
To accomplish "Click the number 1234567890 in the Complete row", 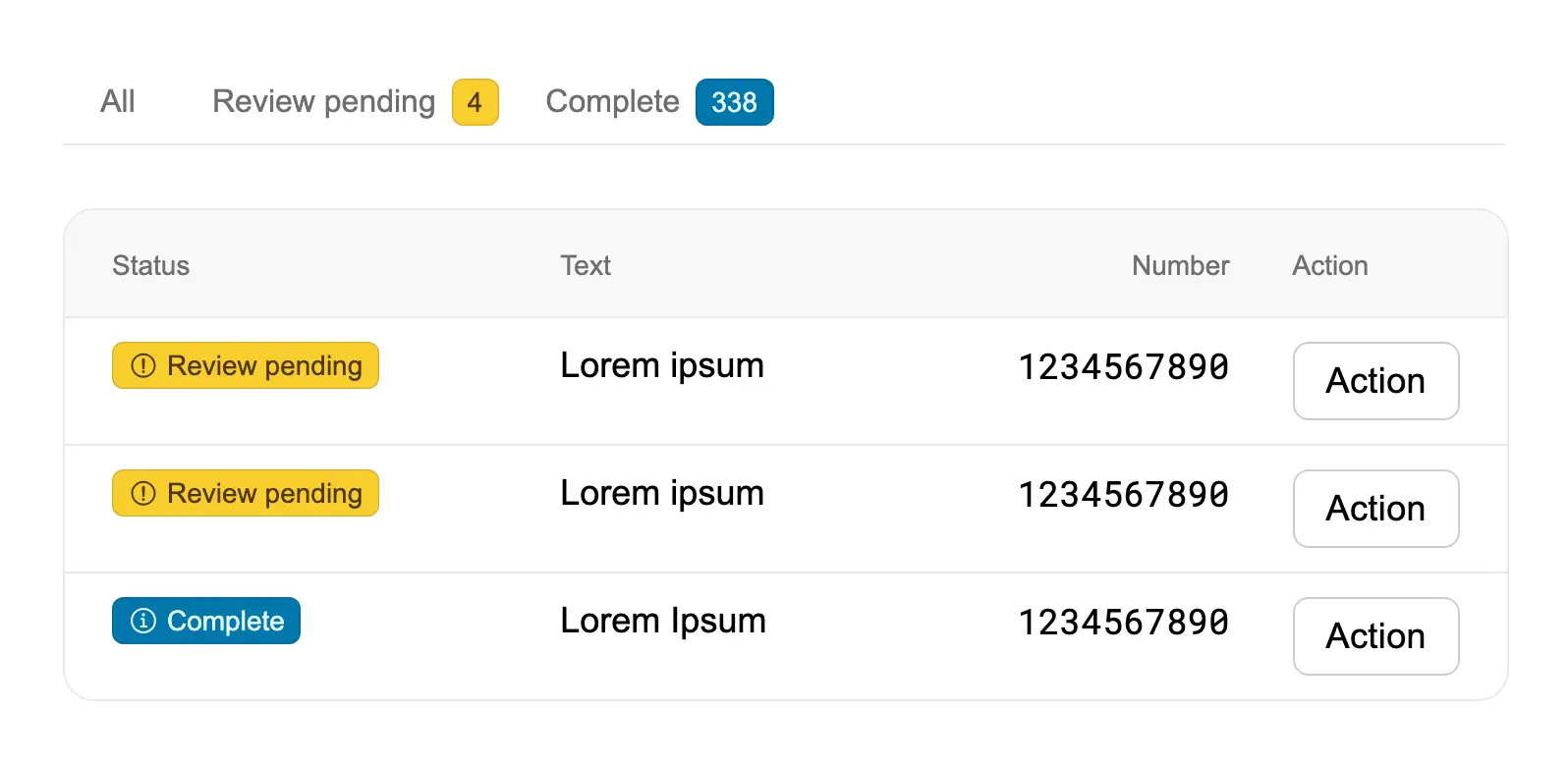I will click(x=1123, y=623).
